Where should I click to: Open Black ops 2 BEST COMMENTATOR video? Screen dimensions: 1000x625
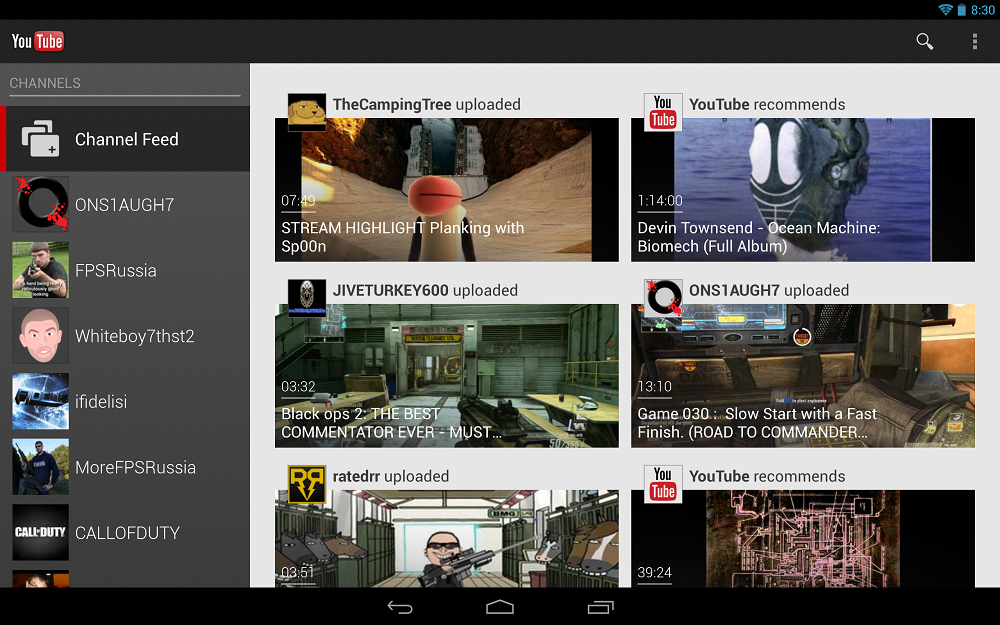447,376
